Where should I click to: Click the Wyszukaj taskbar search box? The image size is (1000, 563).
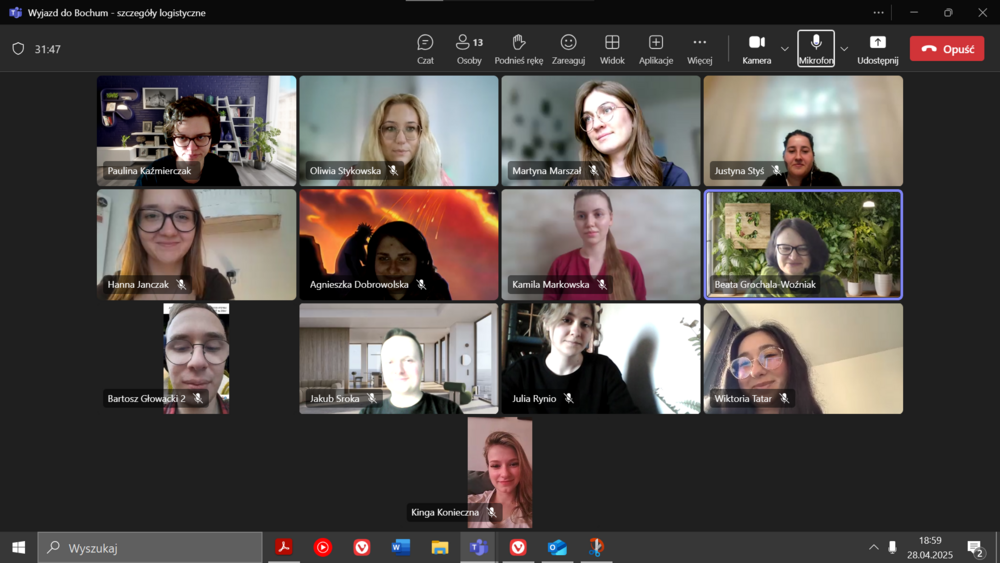pyautogui.click(x=150, y=547)
